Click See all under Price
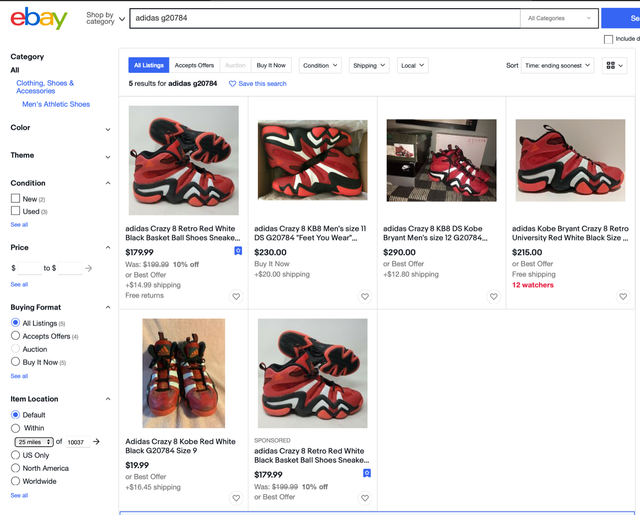Viewport: 640px width, 515px height. (19, 284)
